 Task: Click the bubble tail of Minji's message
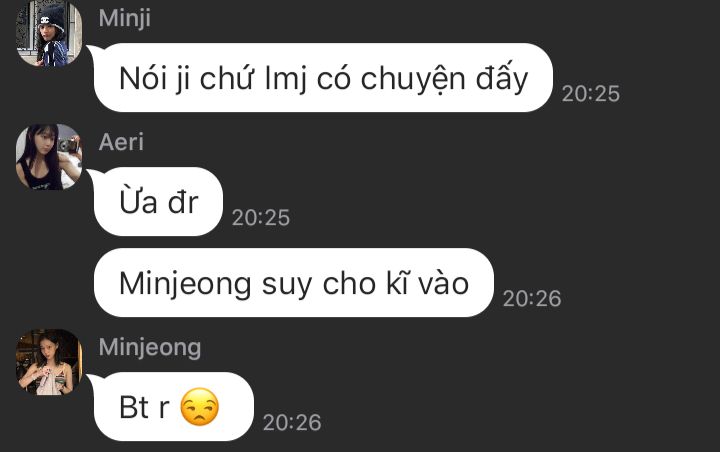(92, 51)
